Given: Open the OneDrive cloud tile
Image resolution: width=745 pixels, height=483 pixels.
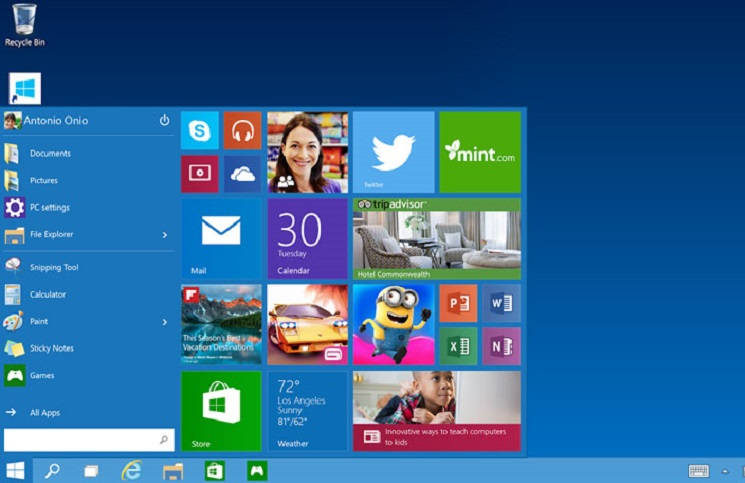Looking at the screenshot, I should pyautogui.click(x=242, y=174).
